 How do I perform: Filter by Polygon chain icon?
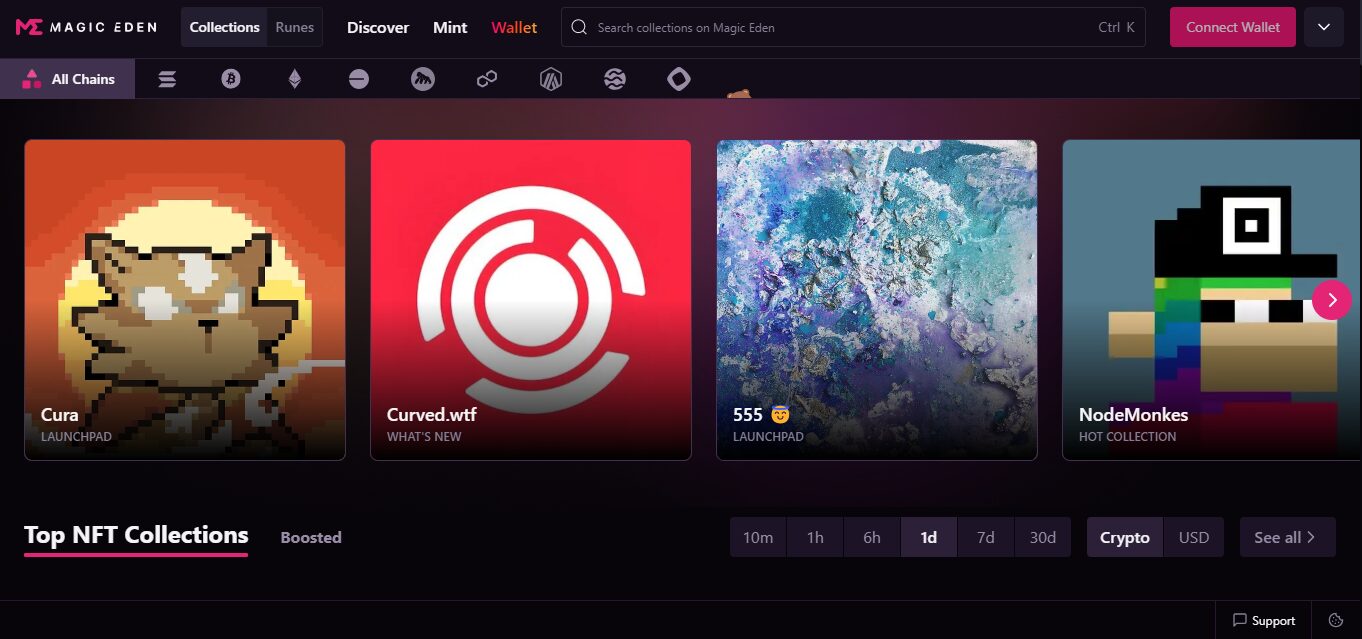pos(487,79)
